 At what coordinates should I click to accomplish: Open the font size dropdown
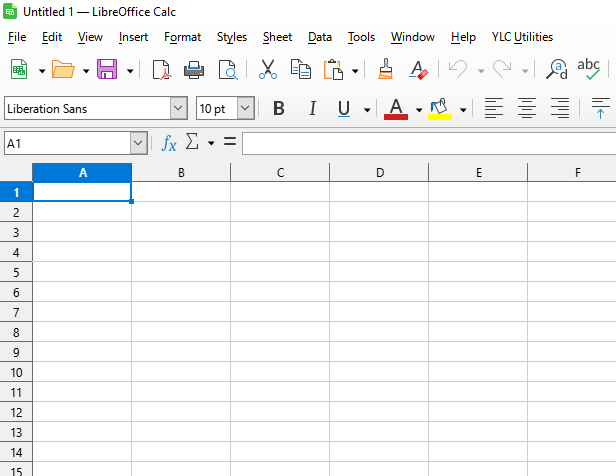246,108
